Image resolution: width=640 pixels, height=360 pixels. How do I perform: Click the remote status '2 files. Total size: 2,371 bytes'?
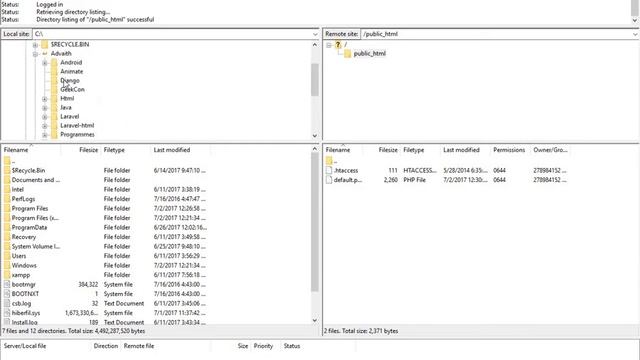coord(361,331)
